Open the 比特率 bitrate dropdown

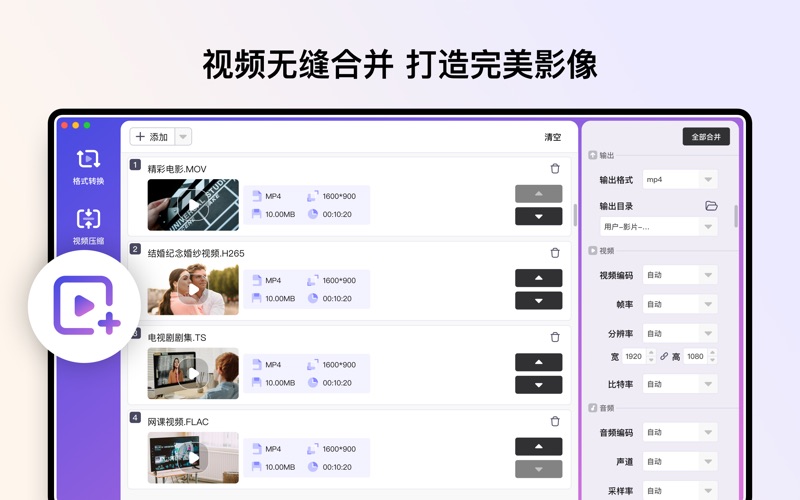tap(680, 384)
